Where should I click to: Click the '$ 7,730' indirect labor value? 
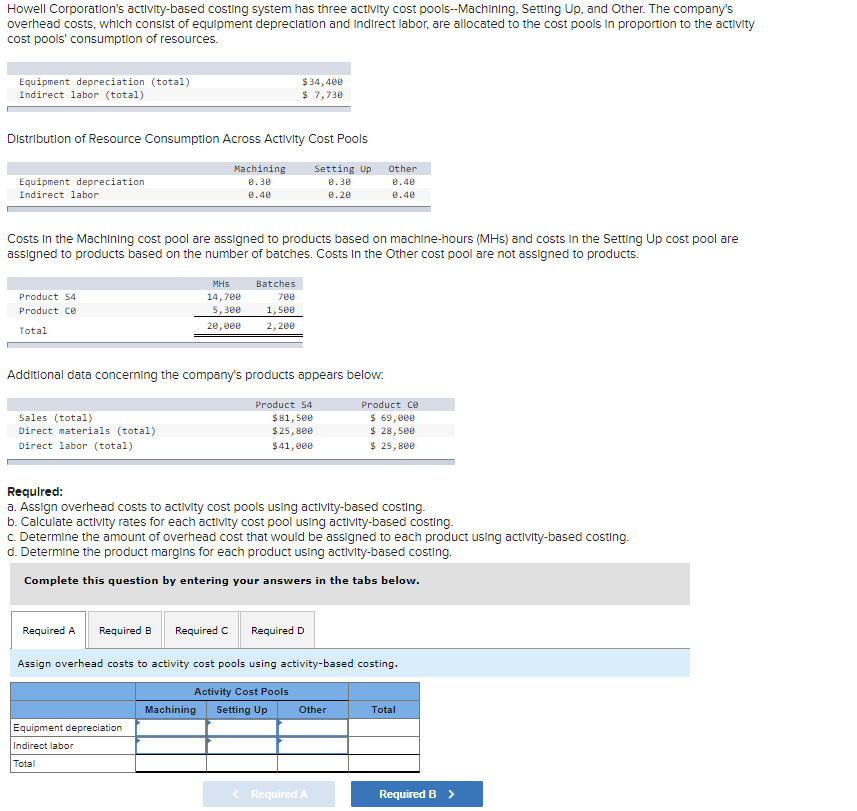(x=322, y=95)
